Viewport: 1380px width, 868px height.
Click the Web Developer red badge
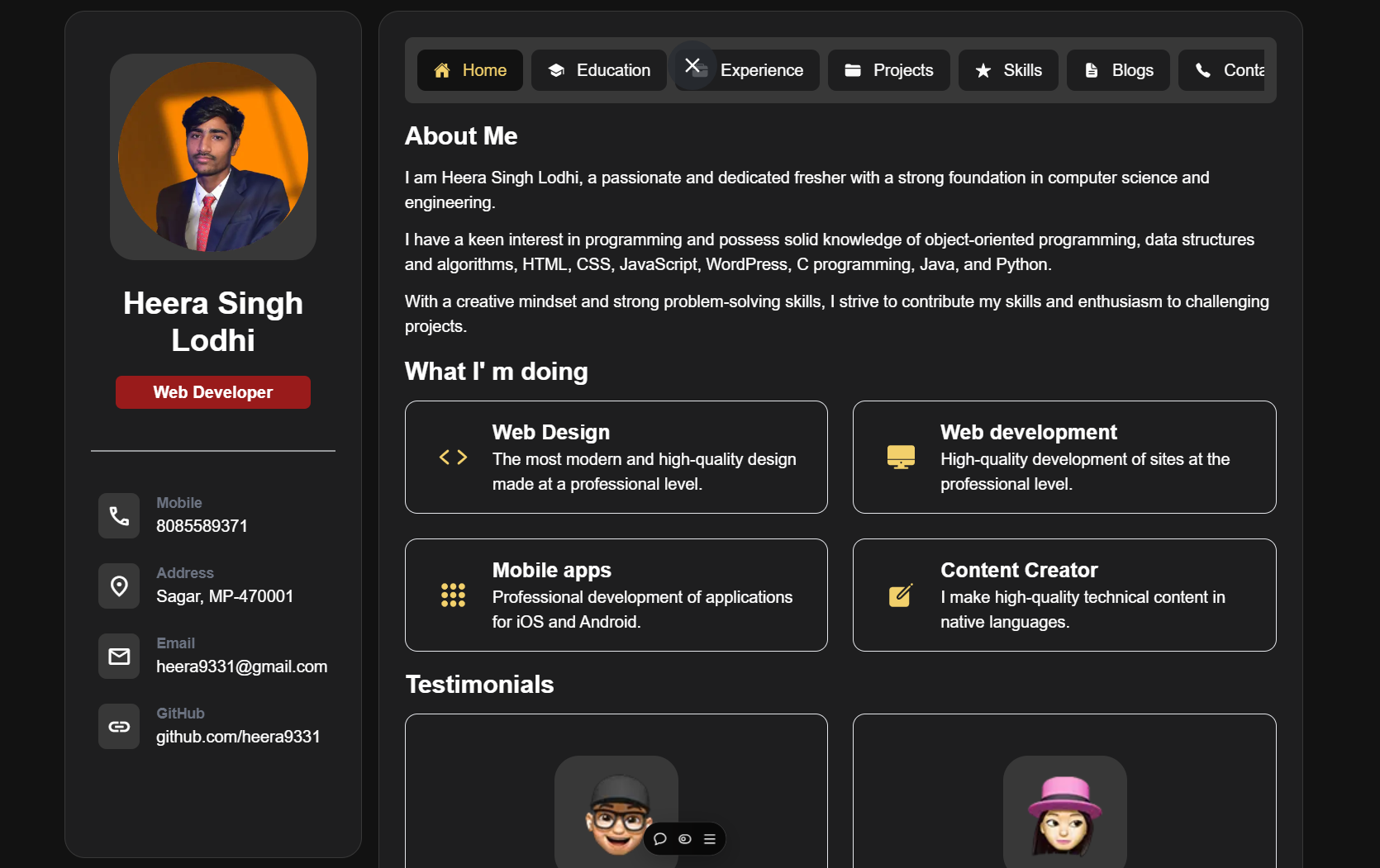[213, 392]
